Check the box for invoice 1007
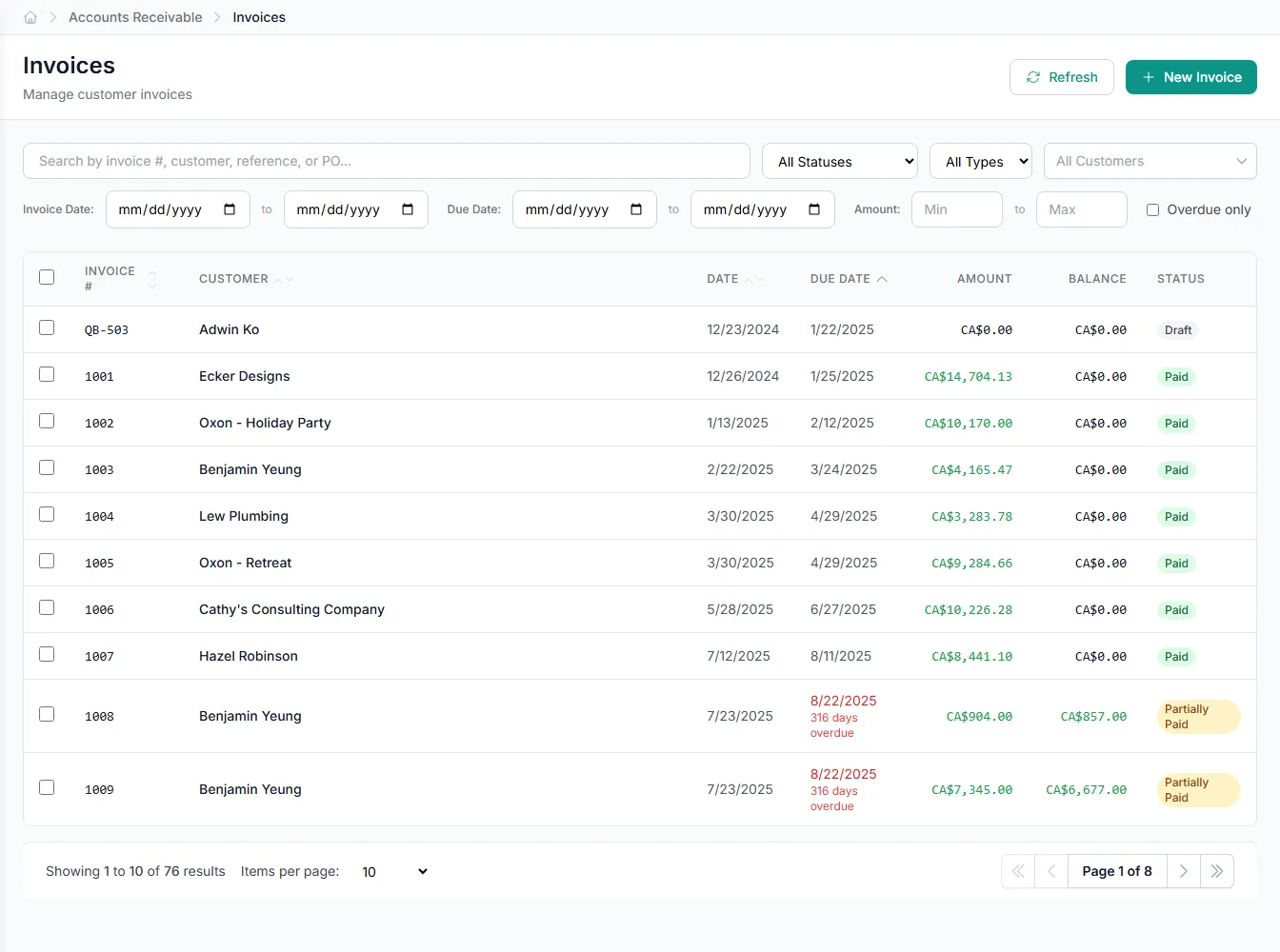Viewport: 1280px width, 952px height. (x=47, y=654)
